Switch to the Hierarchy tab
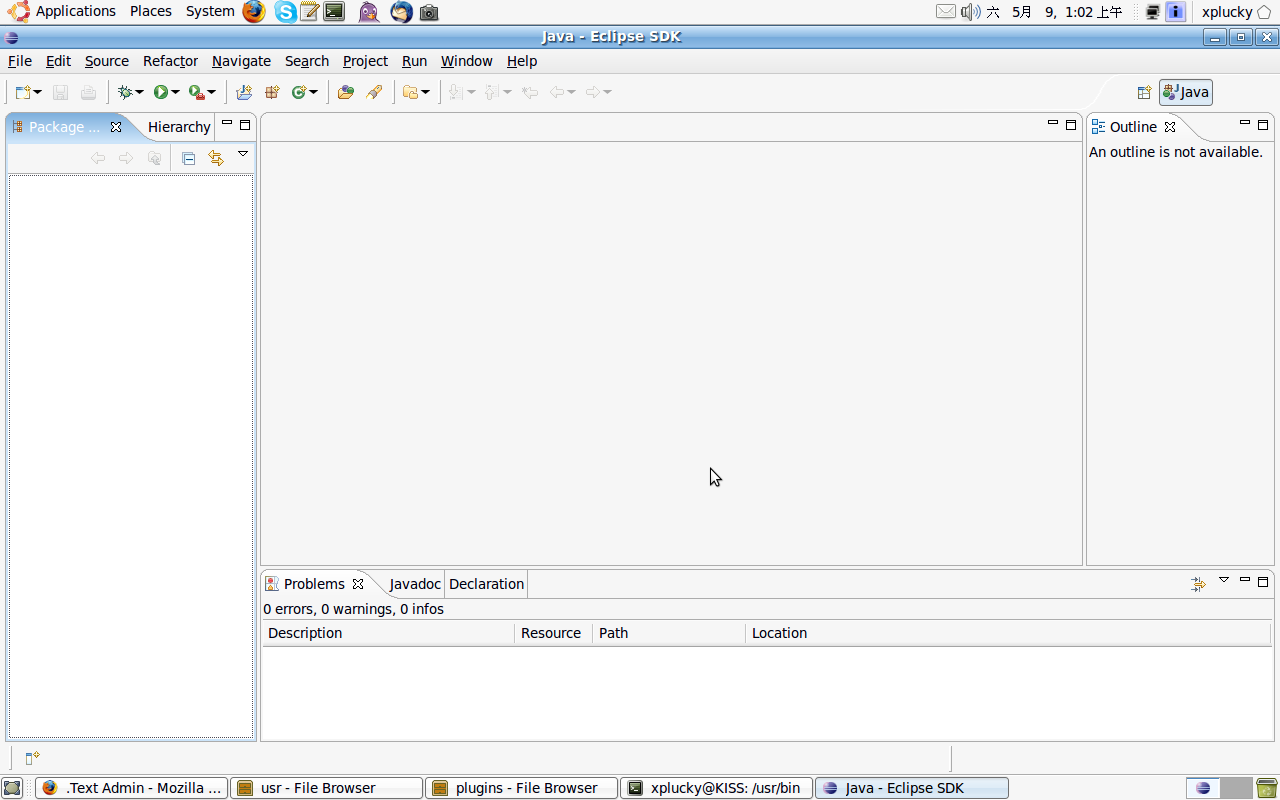This screenshot has width=1280, height=800. (179, 127)
